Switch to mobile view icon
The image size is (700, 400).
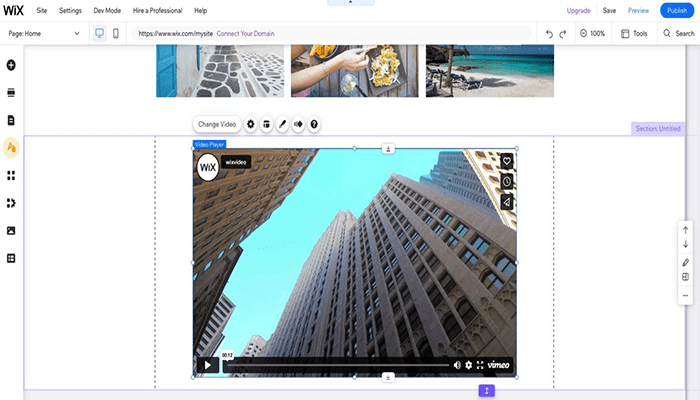pyautogui.click(x=116, y=33)
